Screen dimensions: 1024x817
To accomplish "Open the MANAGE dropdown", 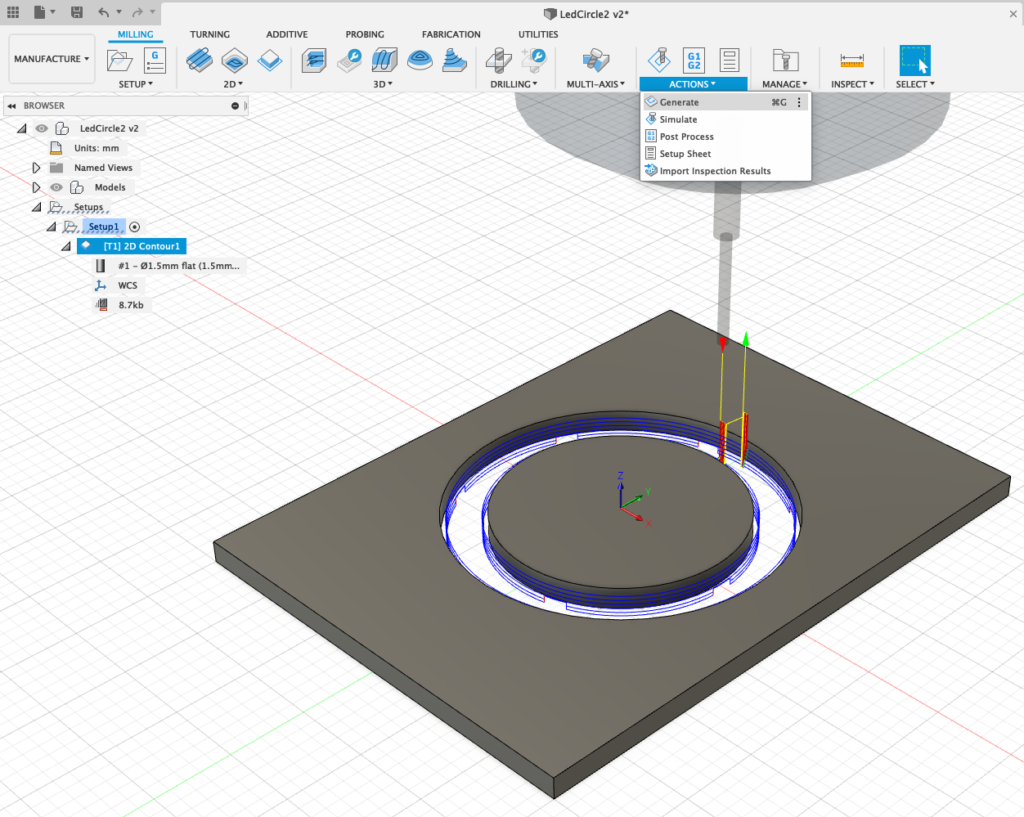I will click(x=785, y=84).
